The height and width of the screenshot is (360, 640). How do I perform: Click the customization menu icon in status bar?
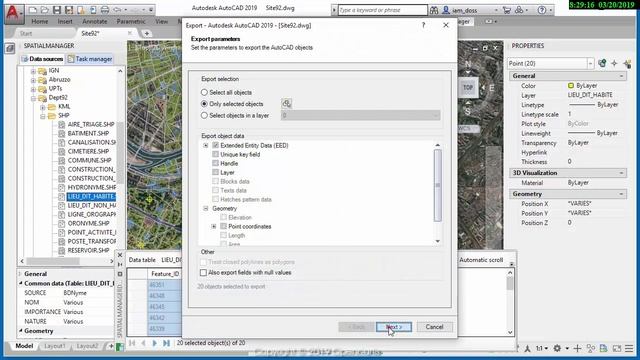(x=629, y=348)
